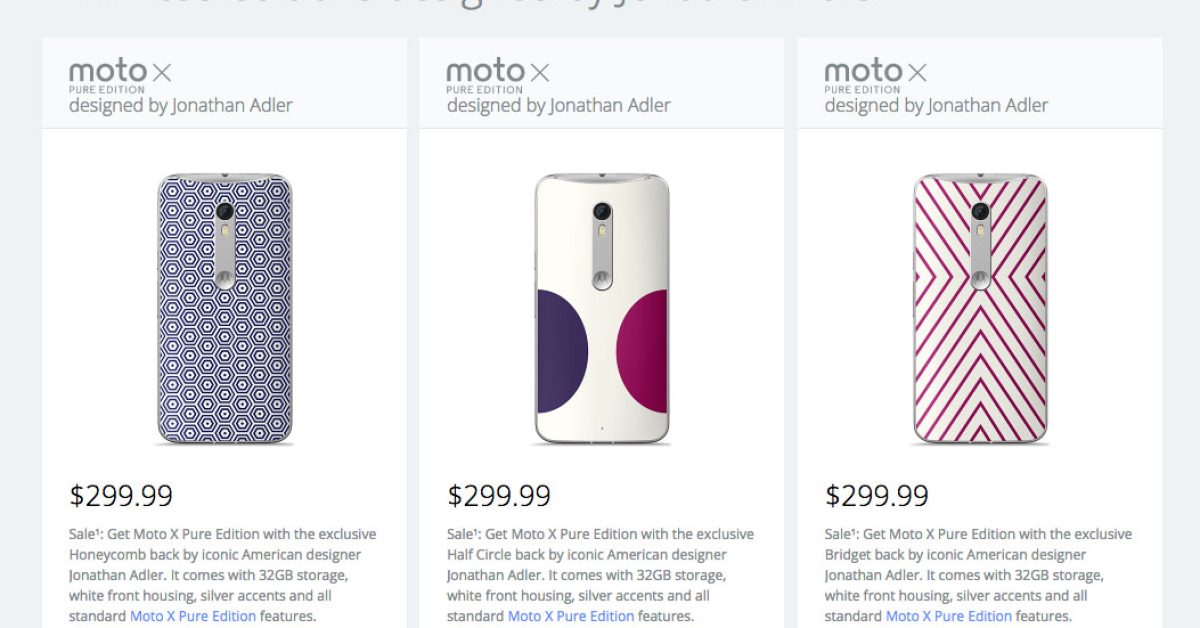Click the Half Circle phone back image

coord(602,308)
